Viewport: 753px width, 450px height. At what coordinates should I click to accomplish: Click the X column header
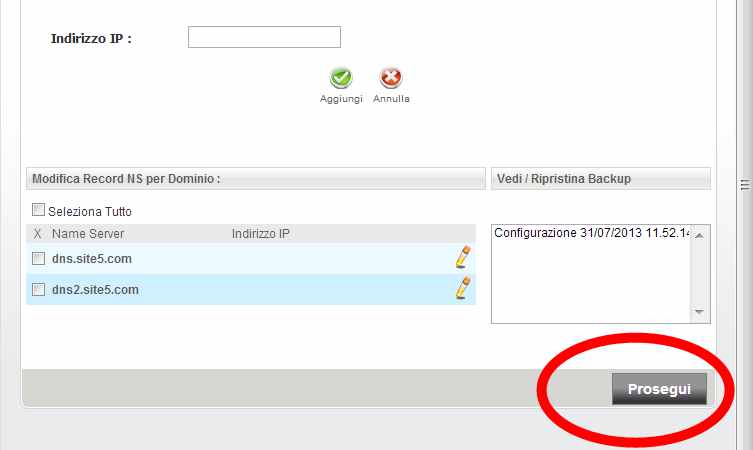[38, 233]
